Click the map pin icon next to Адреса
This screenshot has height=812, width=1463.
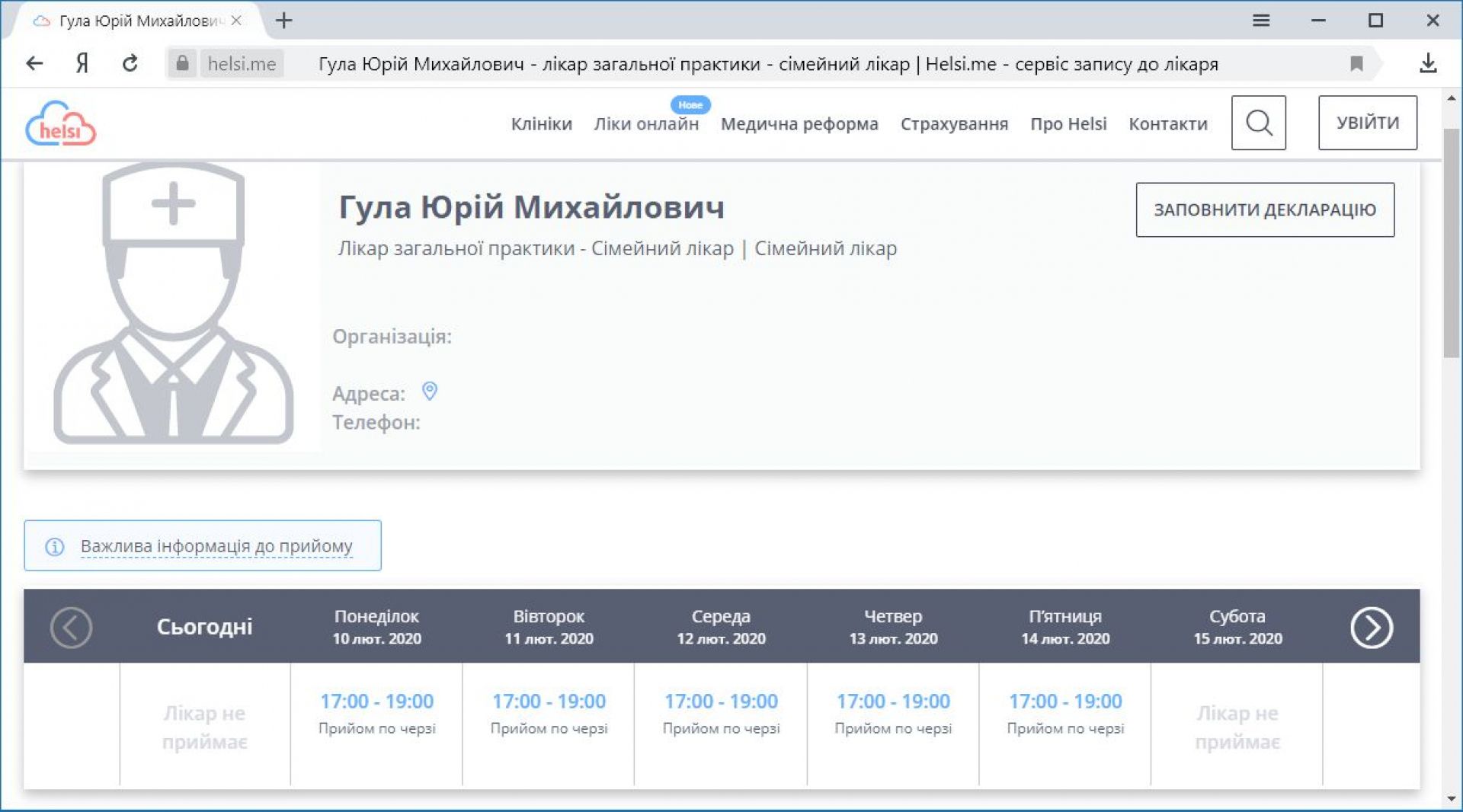430,392
